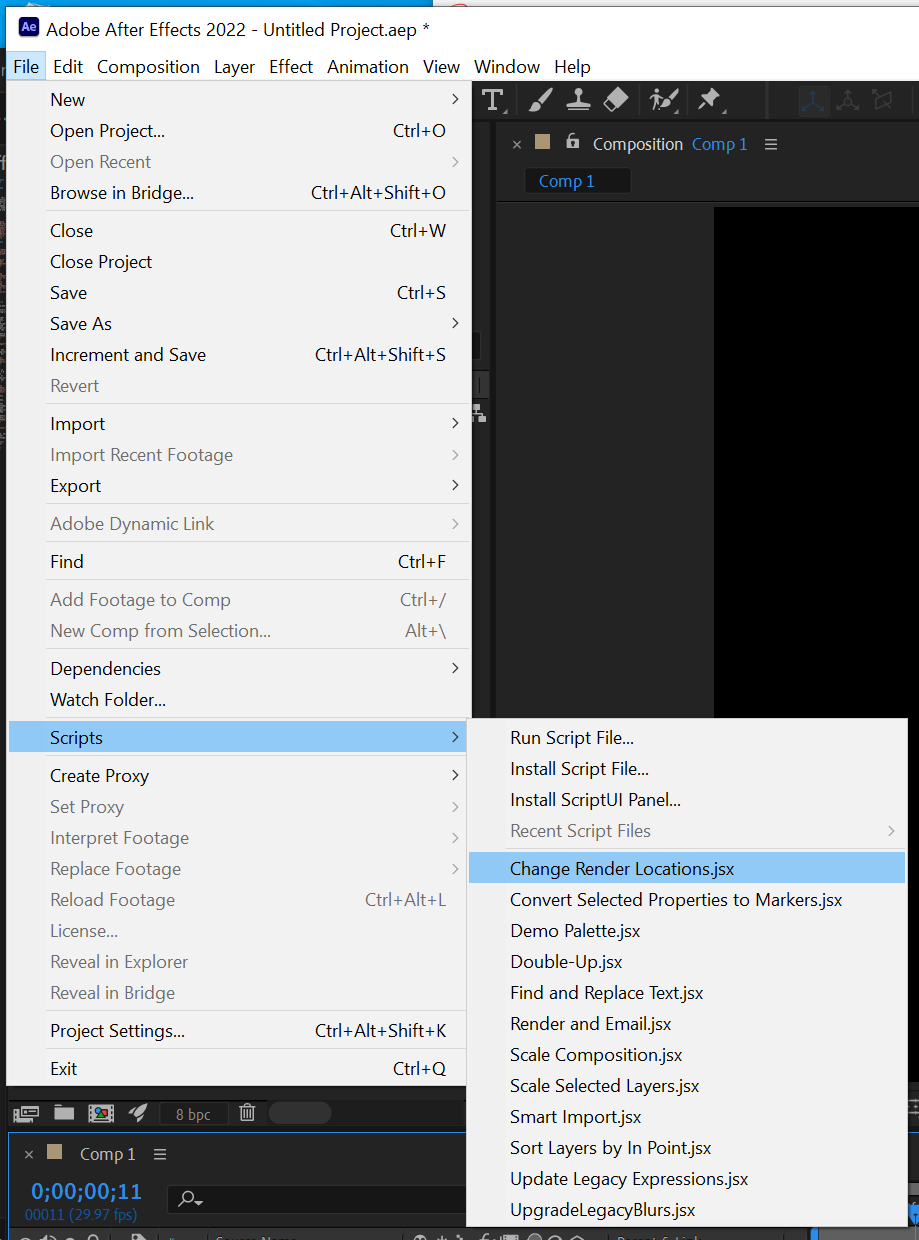919x1240 pixels.
Task: Activate the World Axis mode icon
Action: (x=847, y=99)
